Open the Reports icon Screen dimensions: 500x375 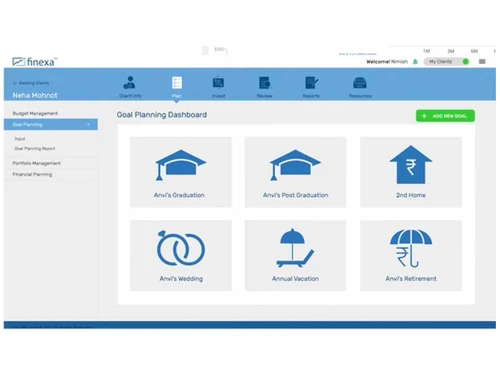pos(311,83)
